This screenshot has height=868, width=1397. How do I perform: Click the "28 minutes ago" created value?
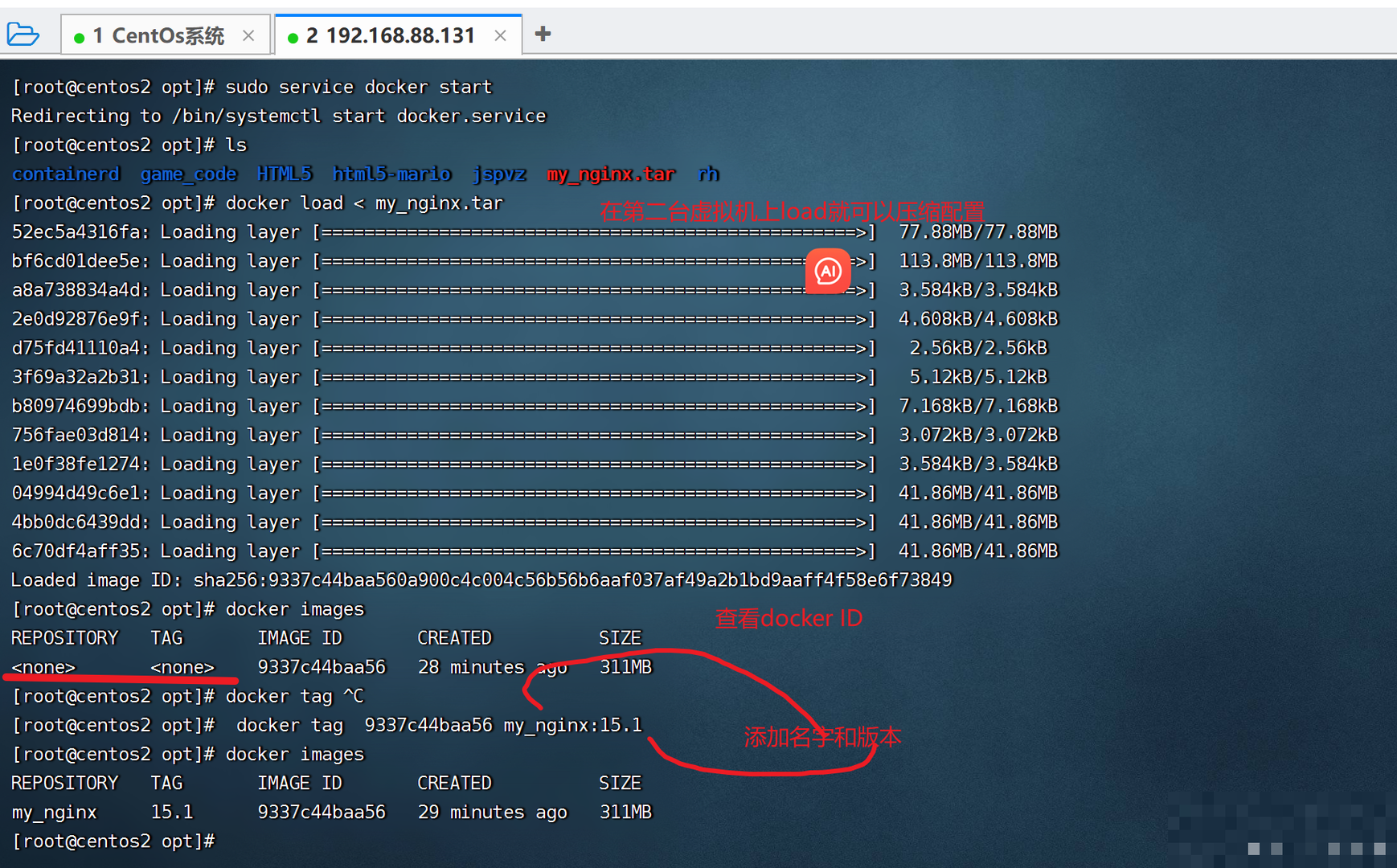[493, 667]
